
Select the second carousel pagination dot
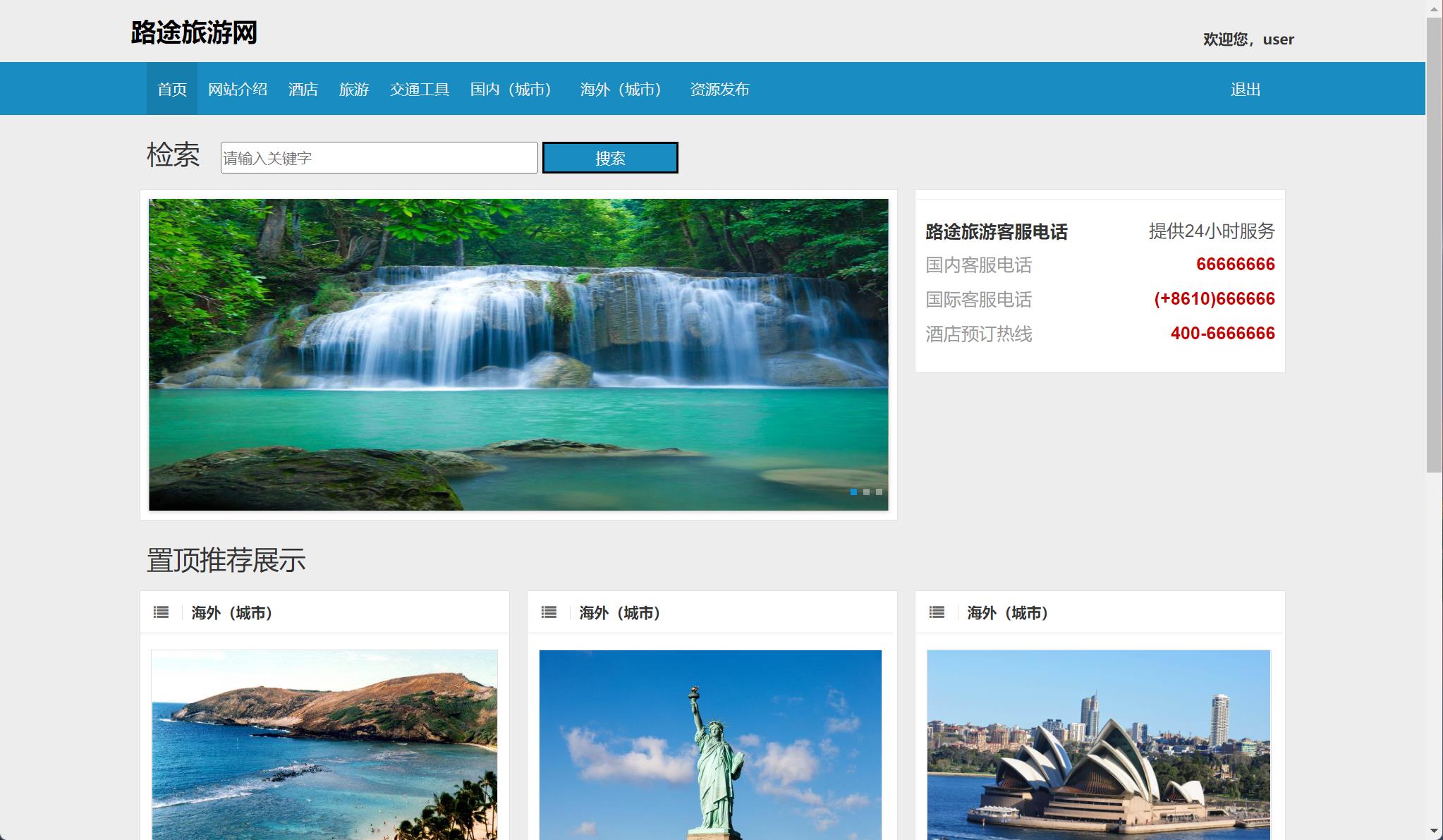pos(865,492)
